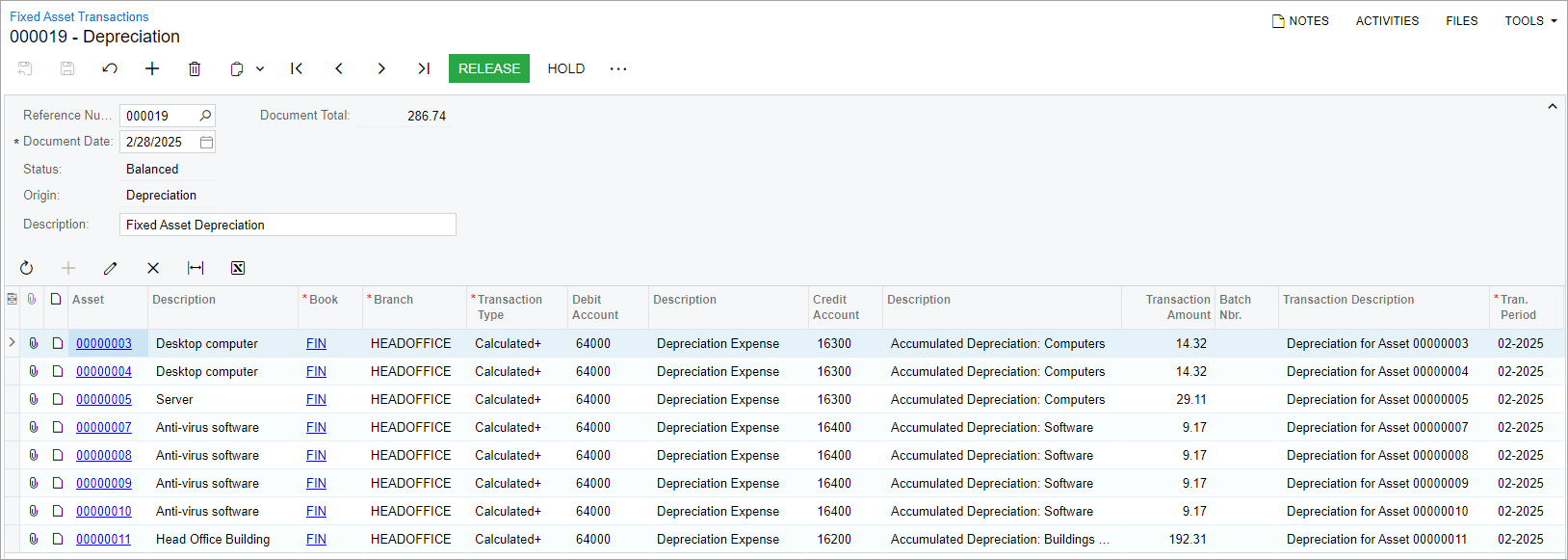Click the Description text field
The height and width of the screenshot is (560, 1568).
pos(287,225)
